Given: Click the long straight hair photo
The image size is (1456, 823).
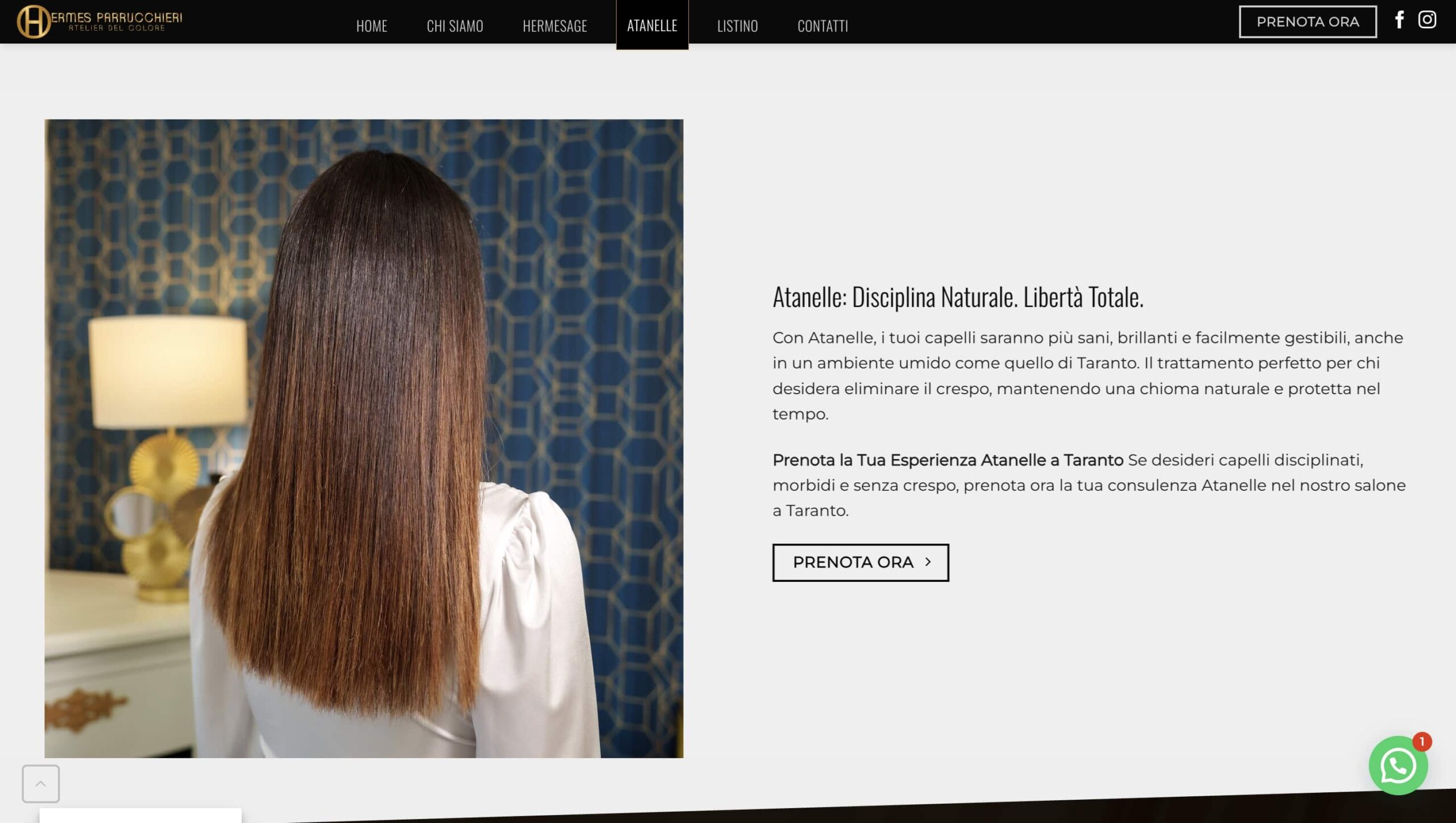Looking at the screenshot, I should (x=364, y=438).
